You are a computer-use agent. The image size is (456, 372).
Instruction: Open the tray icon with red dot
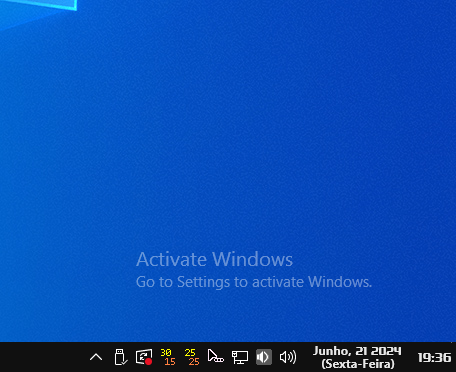pyautogui.click(x=144, y=357)
